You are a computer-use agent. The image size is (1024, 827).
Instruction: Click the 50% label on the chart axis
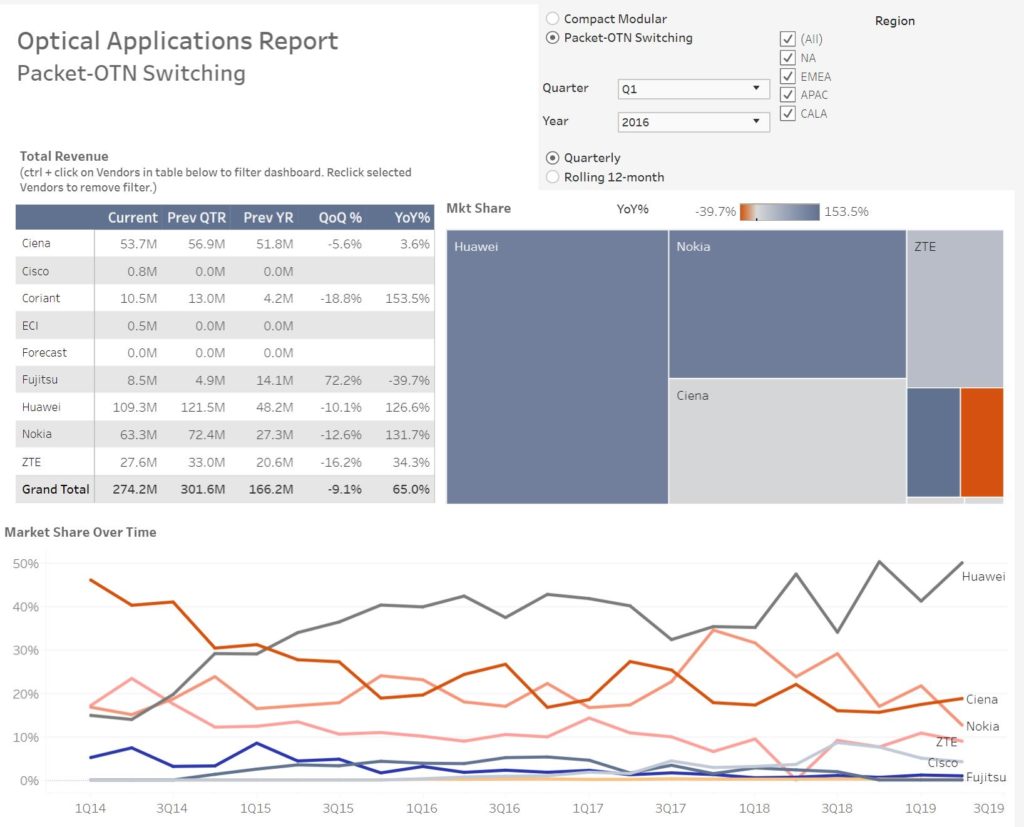25,564
